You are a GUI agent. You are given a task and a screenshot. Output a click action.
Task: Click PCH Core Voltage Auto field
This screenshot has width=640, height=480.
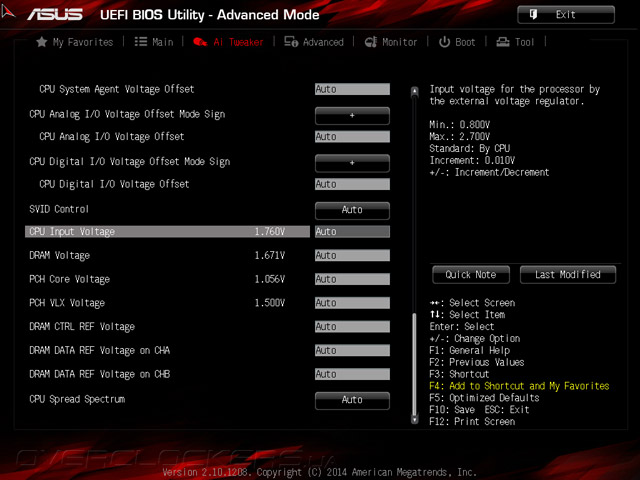pyautogui.click(x=352, y=279)
